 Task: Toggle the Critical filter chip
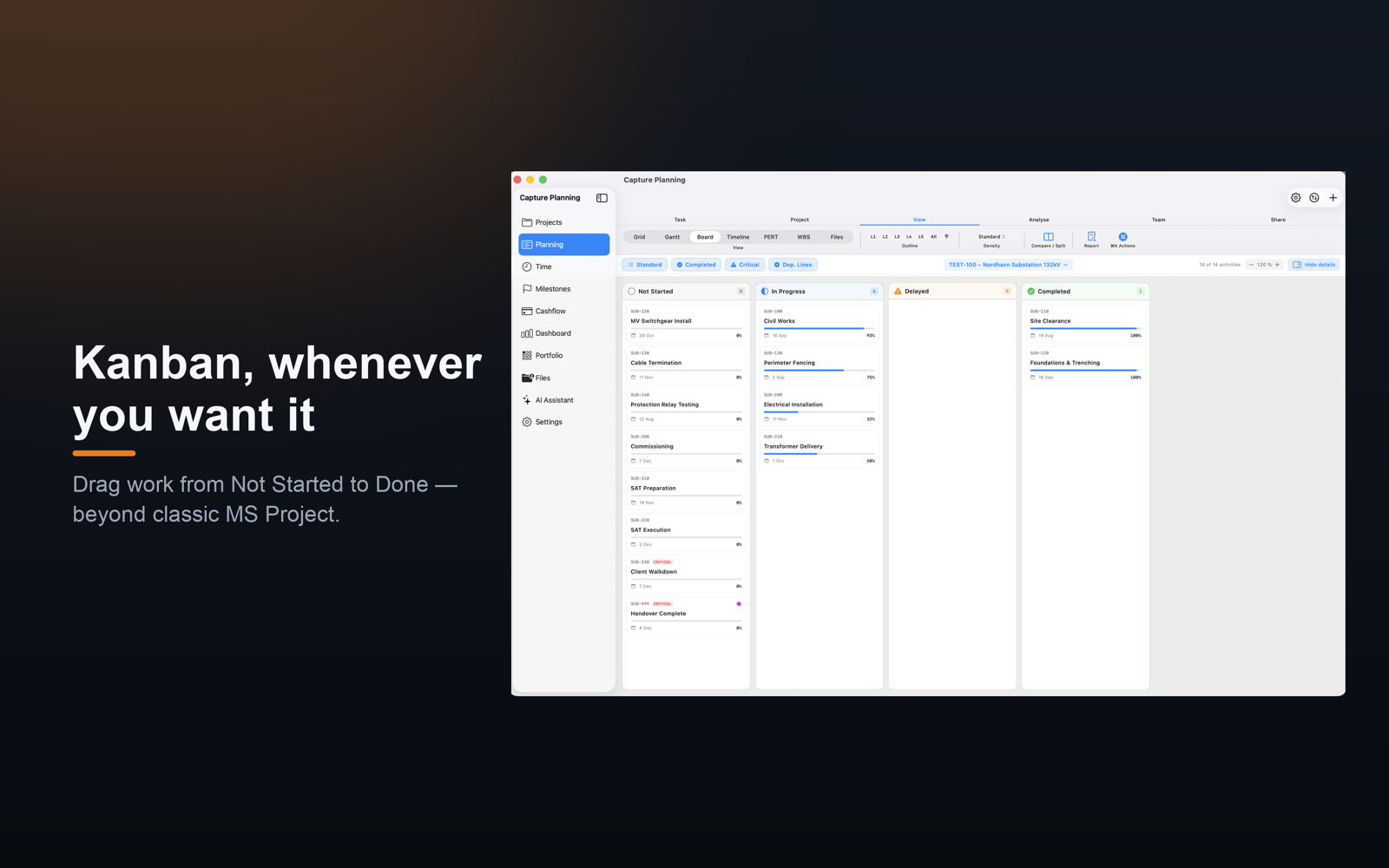click(745, 265)
